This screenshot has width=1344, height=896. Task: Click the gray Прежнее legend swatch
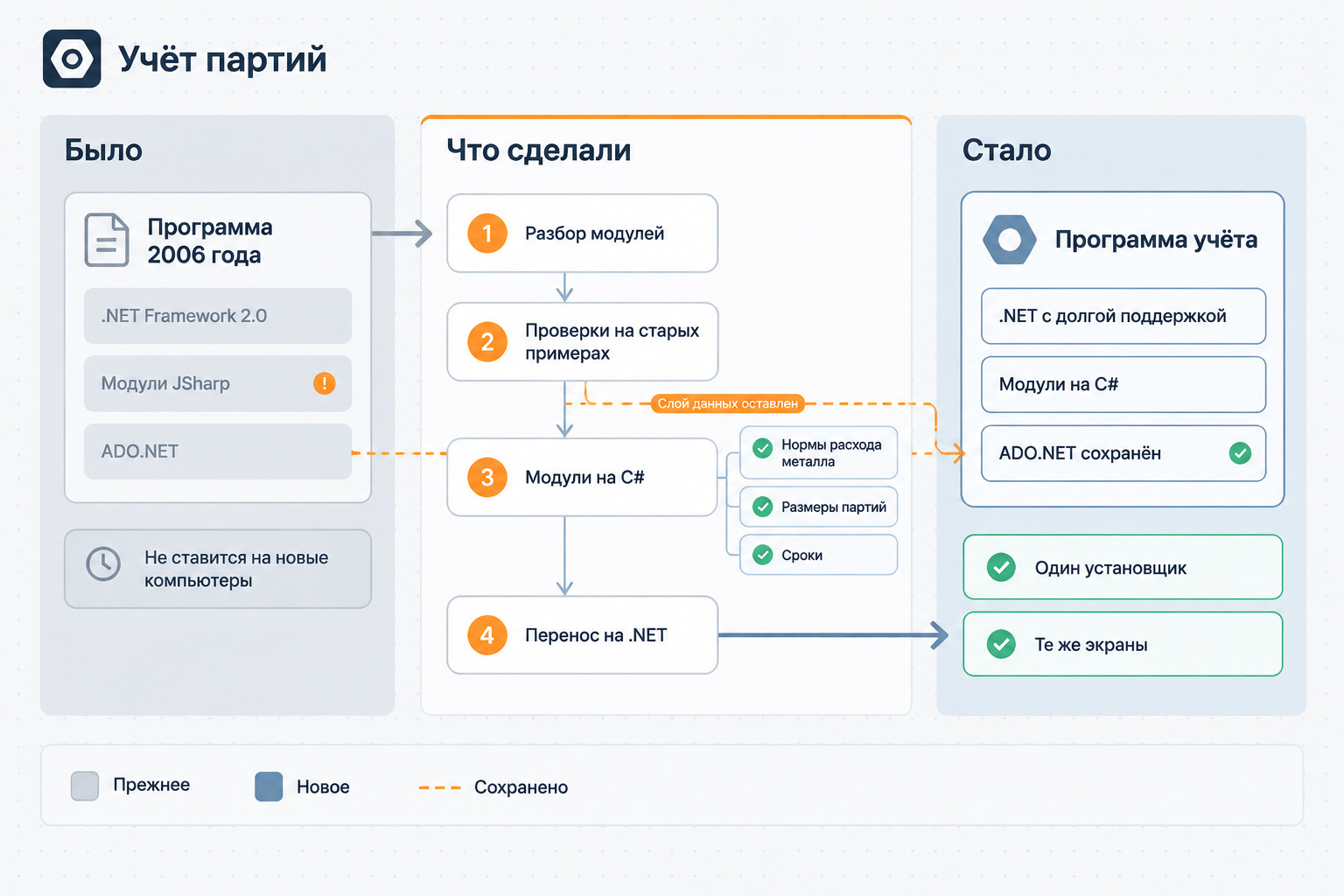click(x=85, y=786)
